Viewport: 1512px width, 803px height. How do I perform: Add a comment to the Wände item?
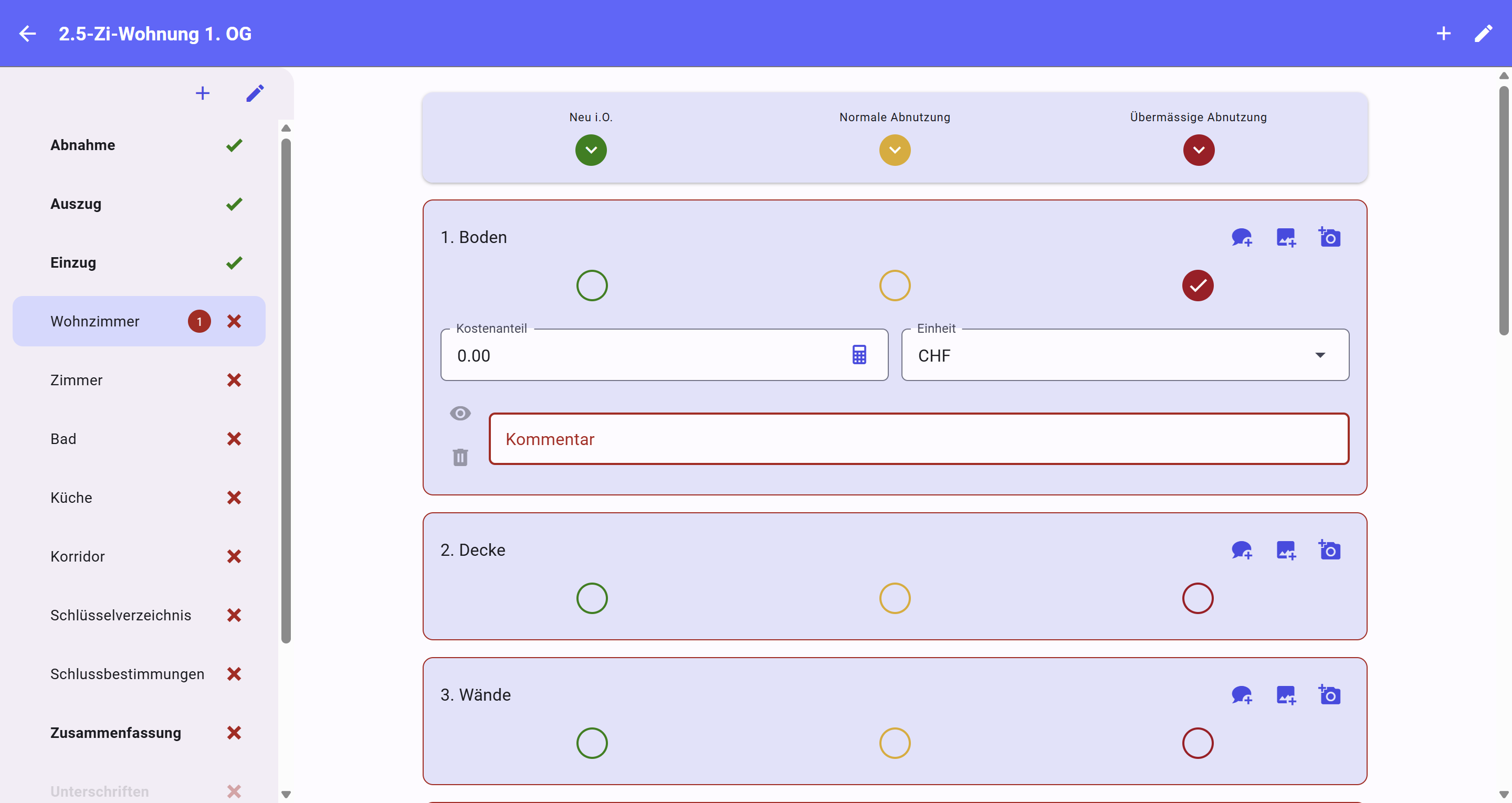point(1242,695)
